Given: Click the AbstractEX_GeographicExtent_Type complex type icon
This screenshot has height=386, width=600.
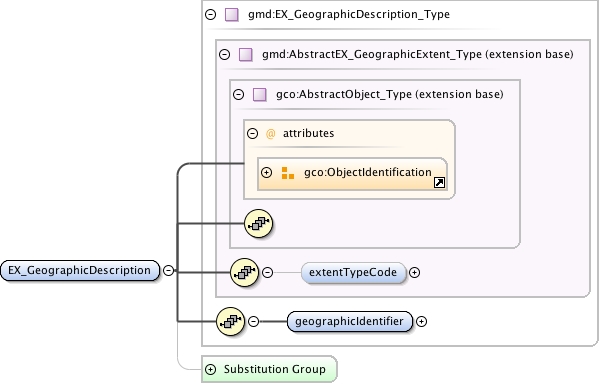Looking at the screenshot, I should [x=246, y=54].
